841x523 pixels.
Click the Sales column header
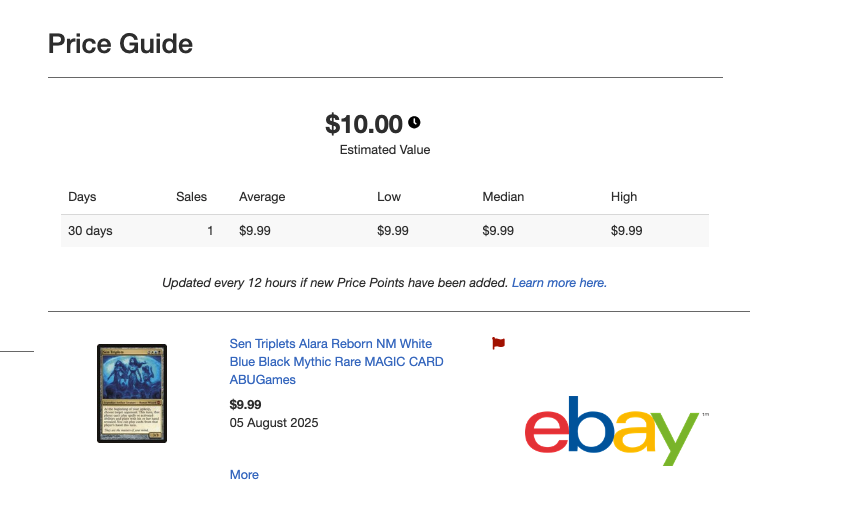pyautogui.click(x=191, y=197)
